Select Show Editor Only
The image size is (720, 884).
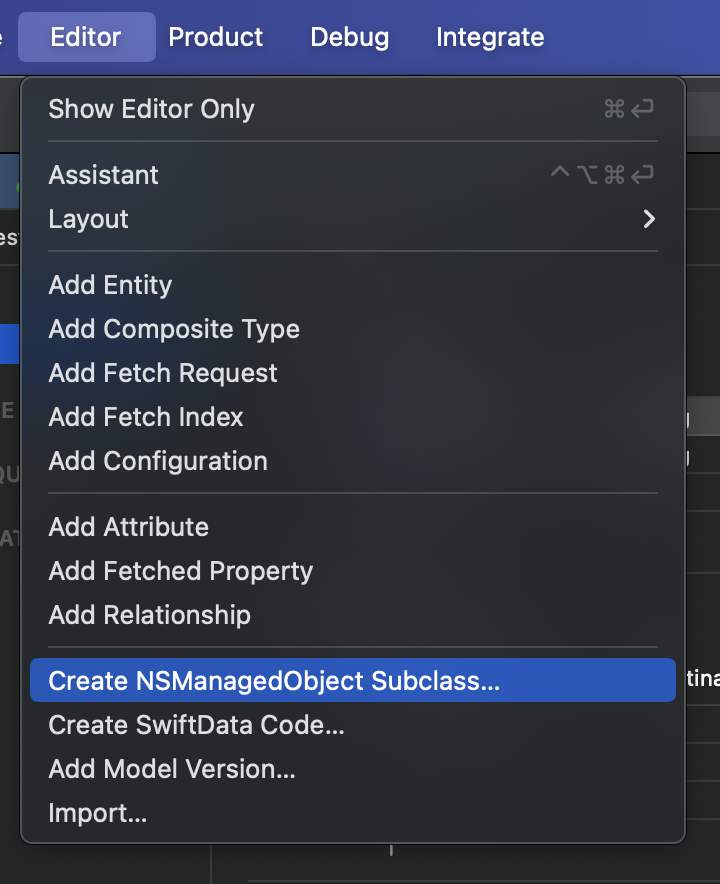point(353,109)
